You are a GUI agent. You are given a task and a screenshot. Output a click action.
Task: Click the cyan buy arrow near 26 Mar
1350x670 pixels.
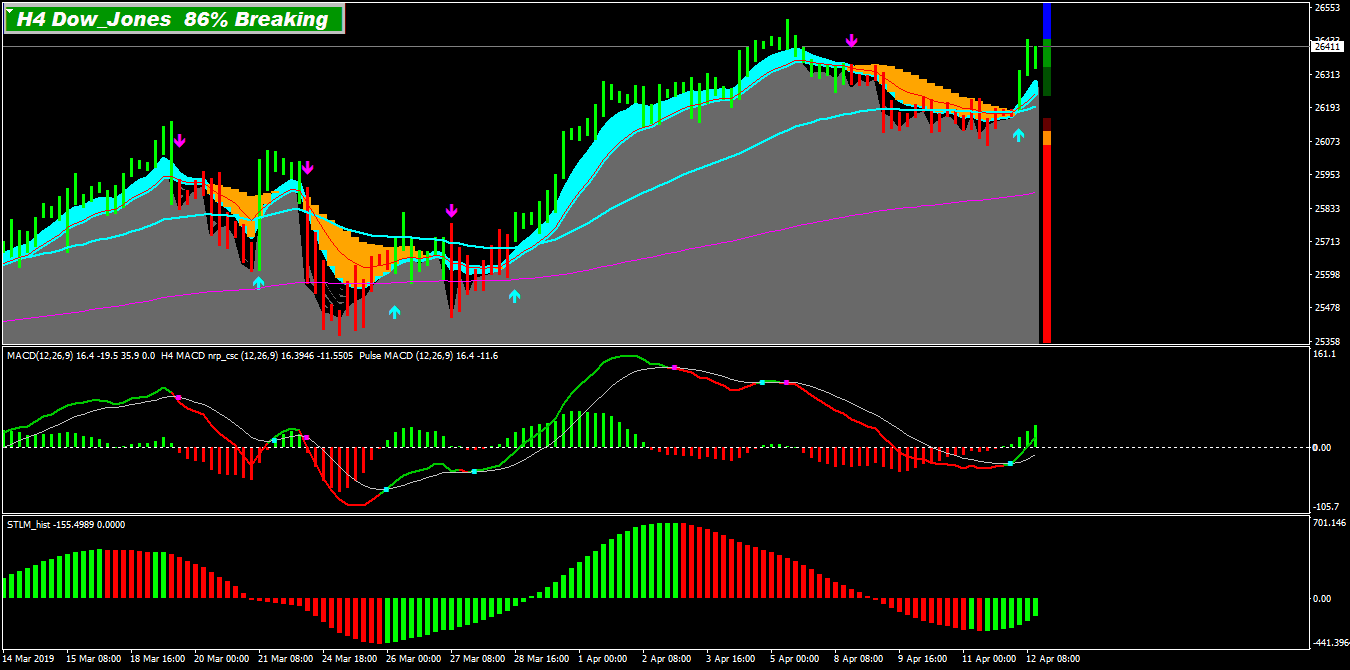394,312
